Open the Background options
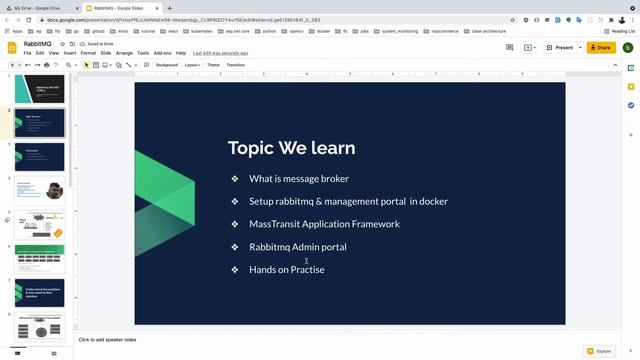 pos(167,65)
